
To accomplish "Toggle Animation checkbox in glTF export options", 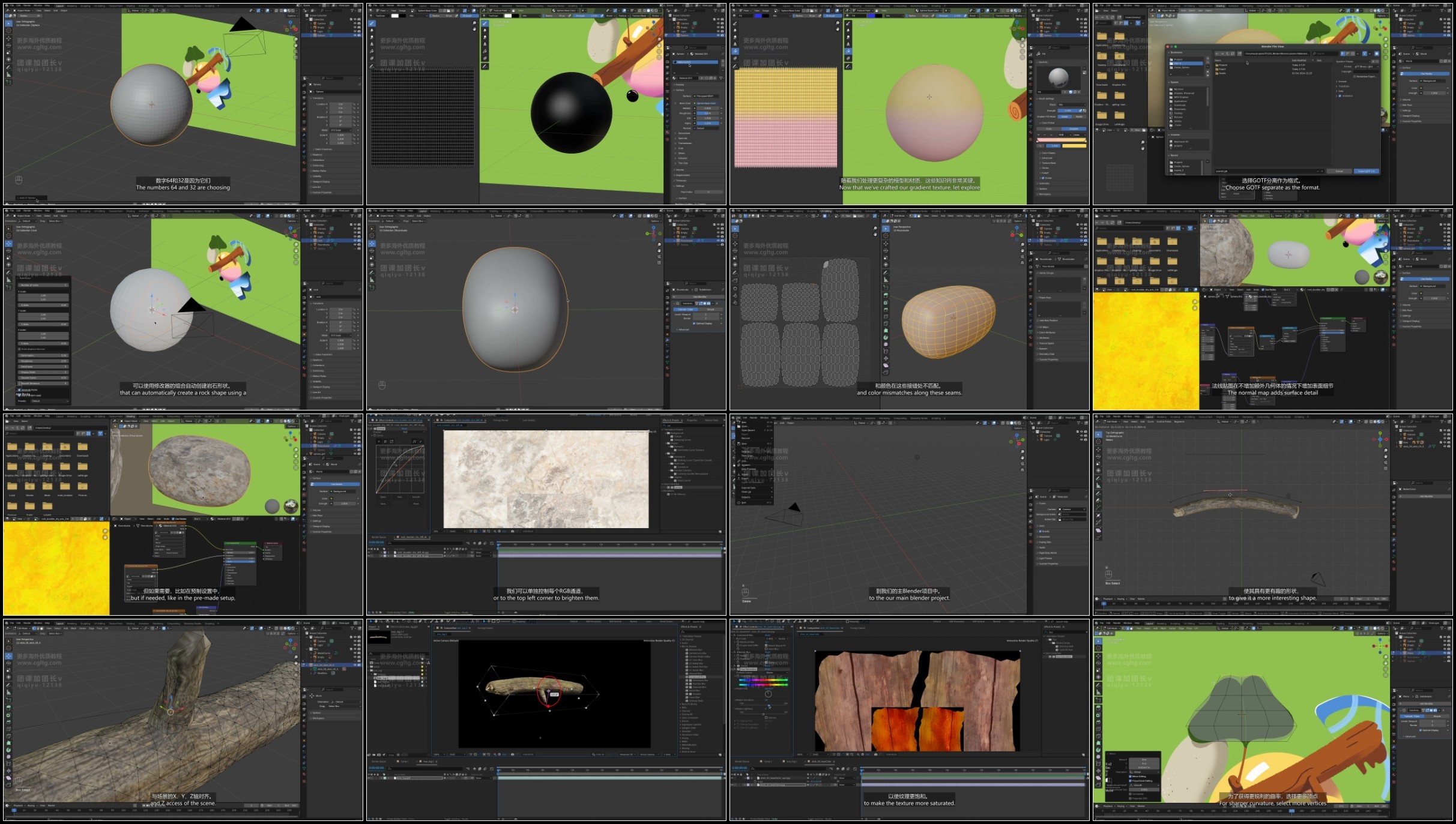I will pos(1340,96).
